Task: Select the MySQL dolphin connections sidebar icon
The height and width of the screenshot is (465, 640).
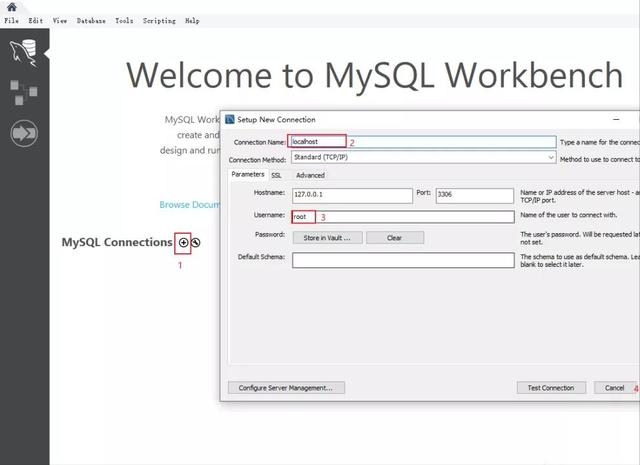Action: pyautogui.click(x=24, y=53)
